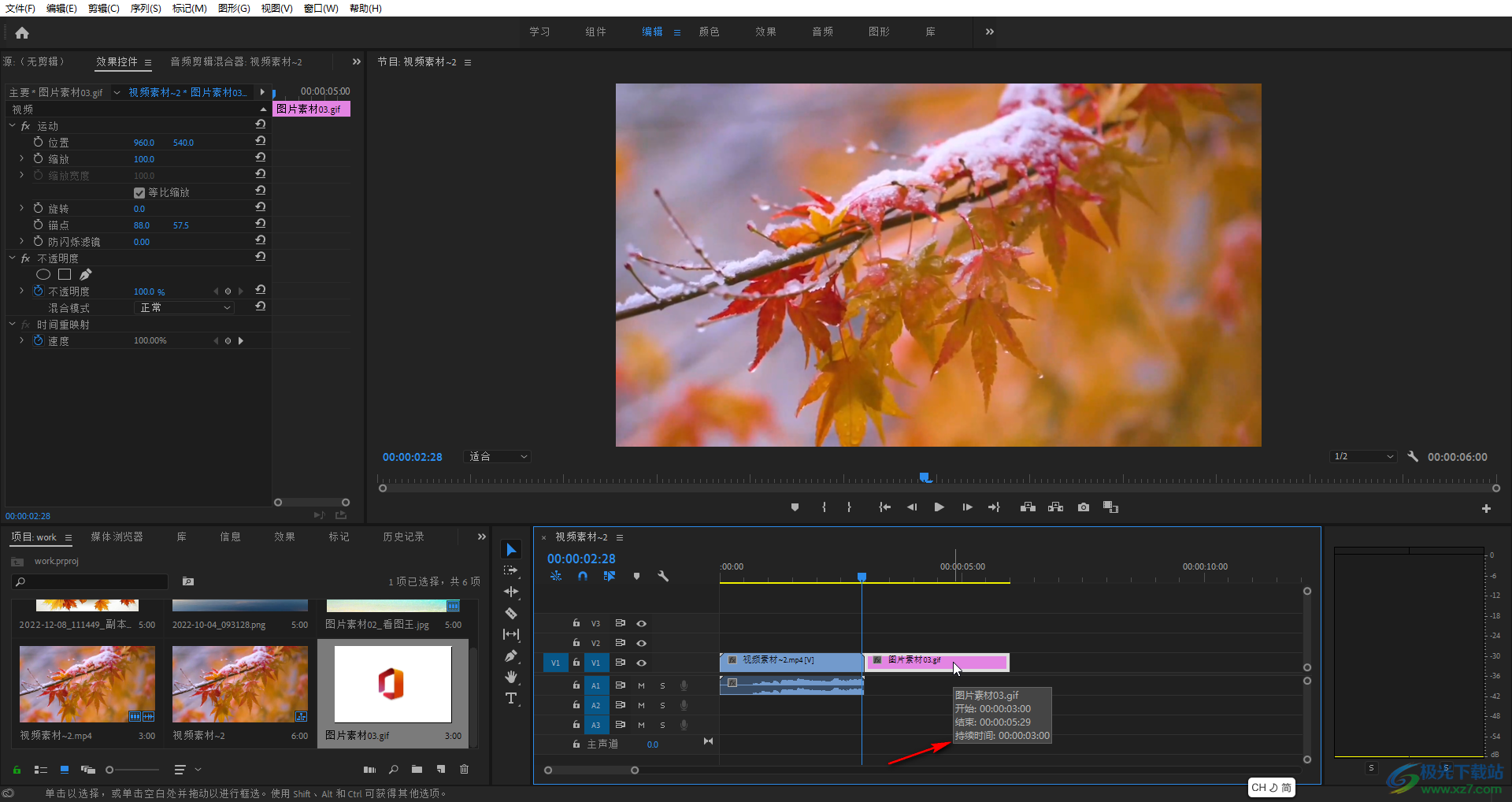Open History panel tab

click(403, 537)
